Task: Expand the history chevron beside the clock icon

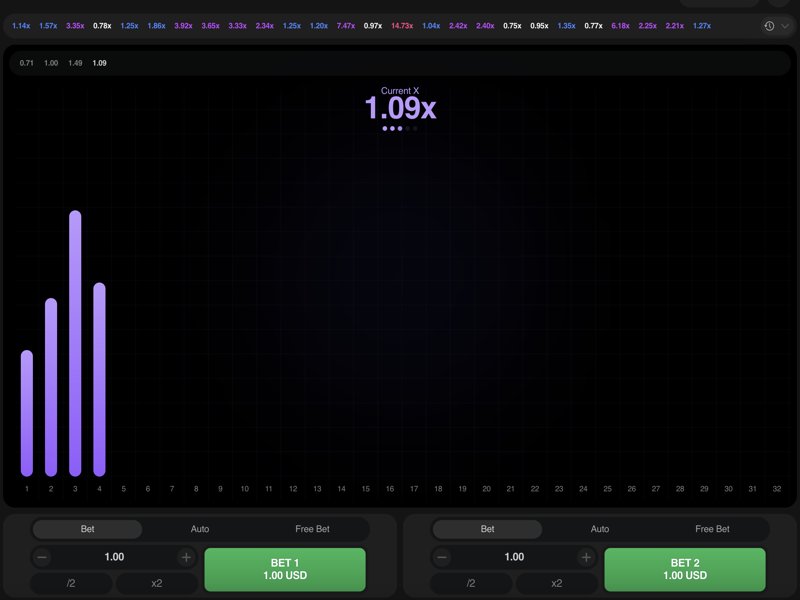Action: pos(785,26)
